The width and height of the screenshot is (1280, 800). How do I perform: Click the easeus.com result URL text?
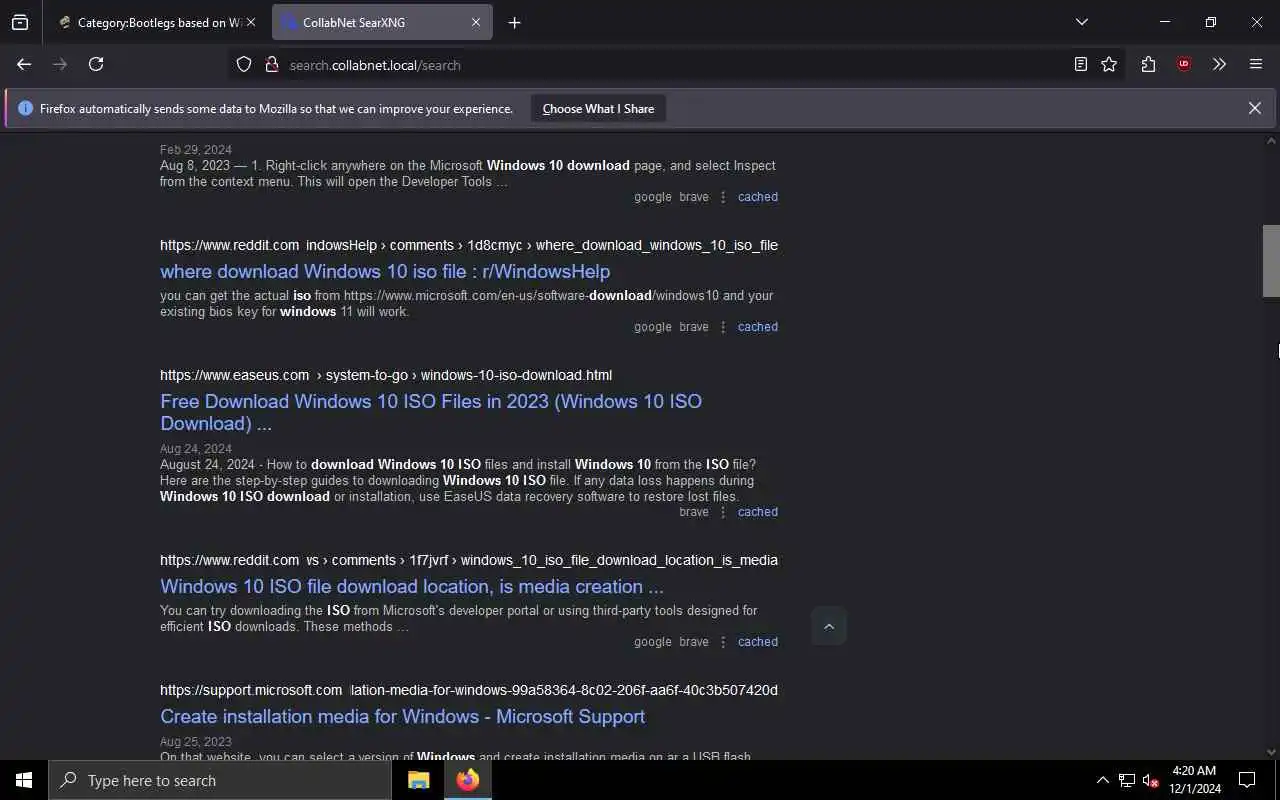pos(386,375)
